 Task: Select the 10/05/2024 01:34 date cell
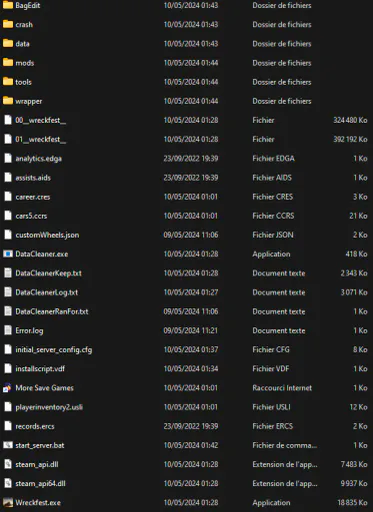click(x=191, y=369)
